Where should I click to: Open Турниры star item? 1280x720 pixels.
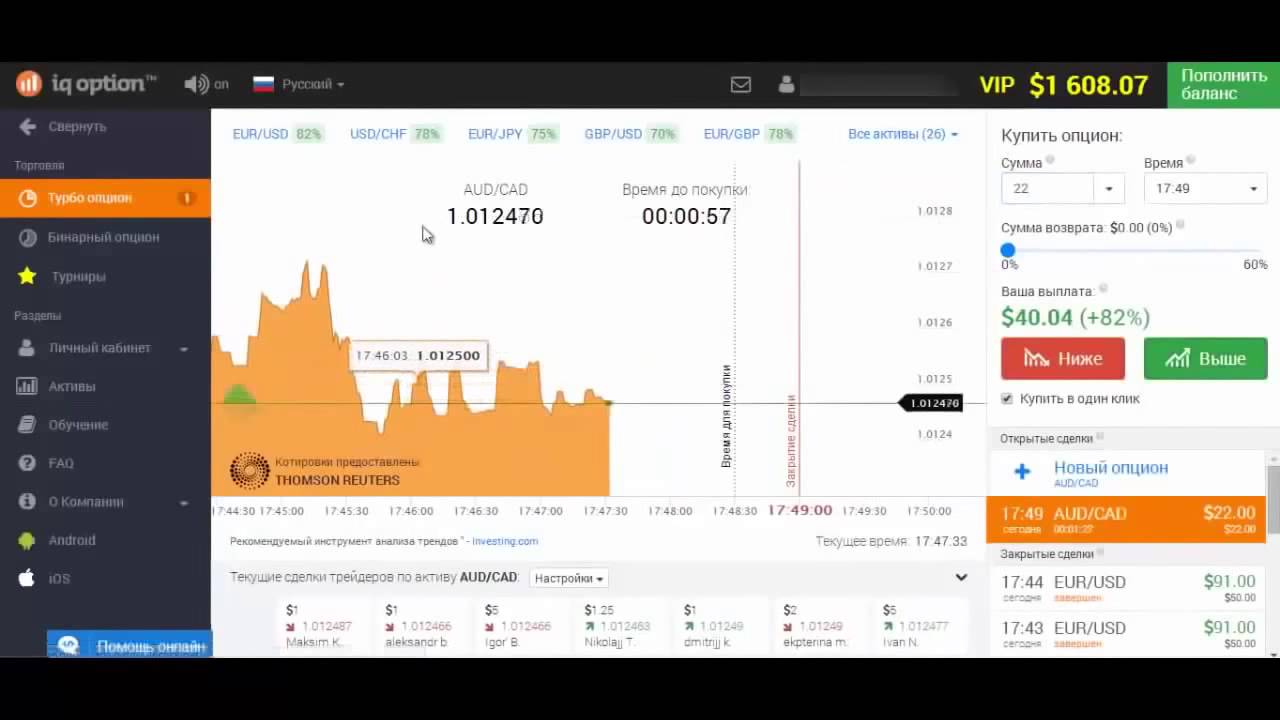(x=105, y=276)
